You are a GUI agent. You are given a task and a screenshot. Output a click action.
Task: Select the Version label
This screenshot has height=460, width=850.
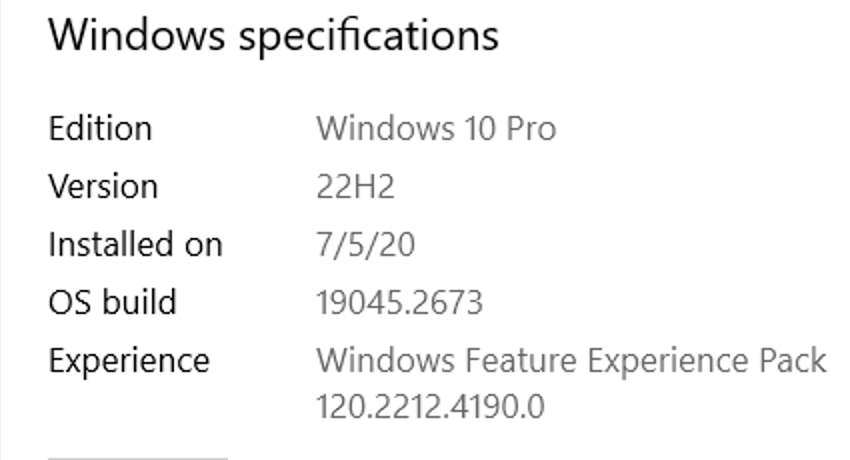click(103, 187)
